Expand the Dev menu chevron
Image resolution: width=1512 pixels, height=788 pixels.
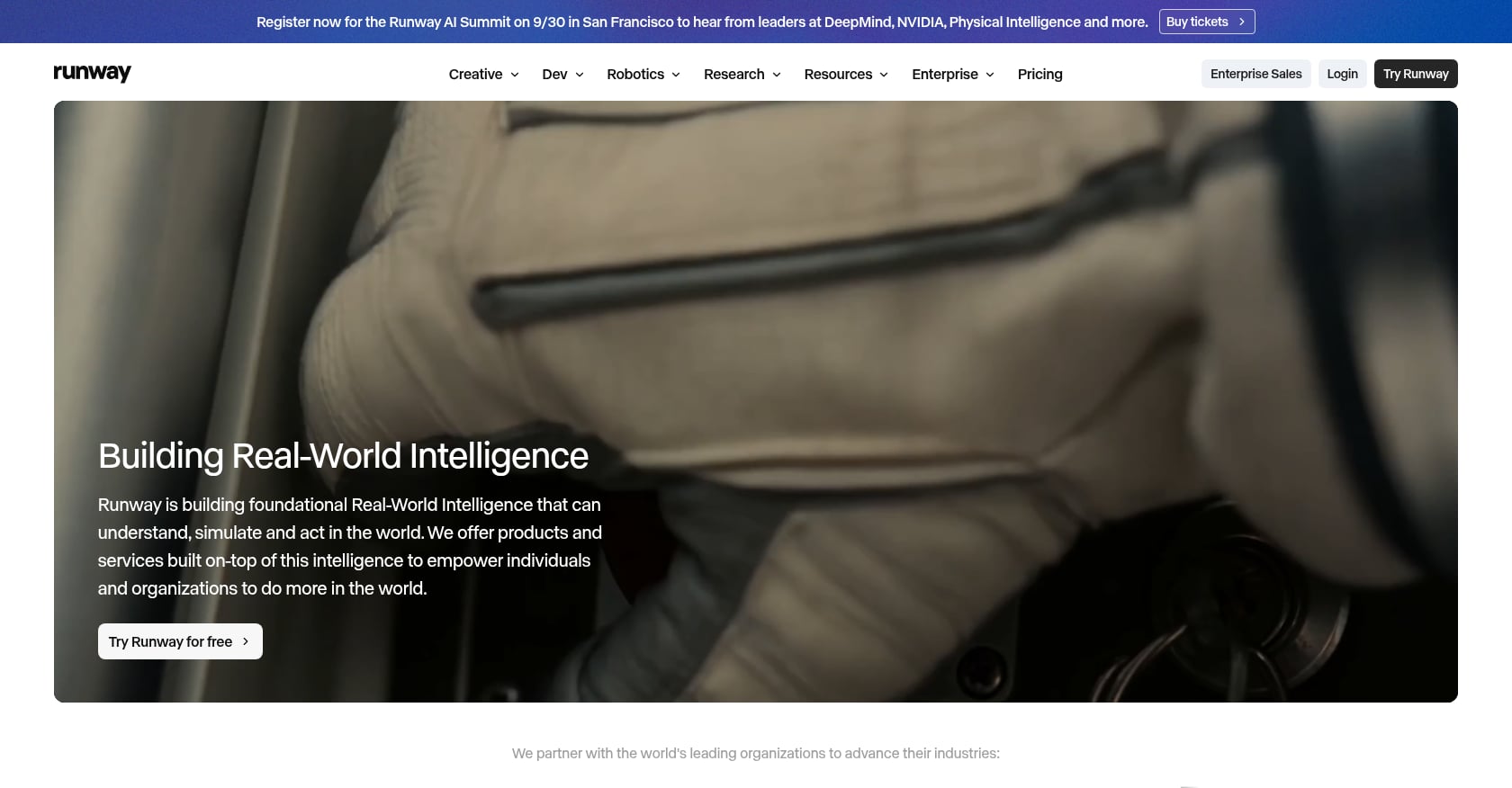pyautogui.click(x=580, y=75)
